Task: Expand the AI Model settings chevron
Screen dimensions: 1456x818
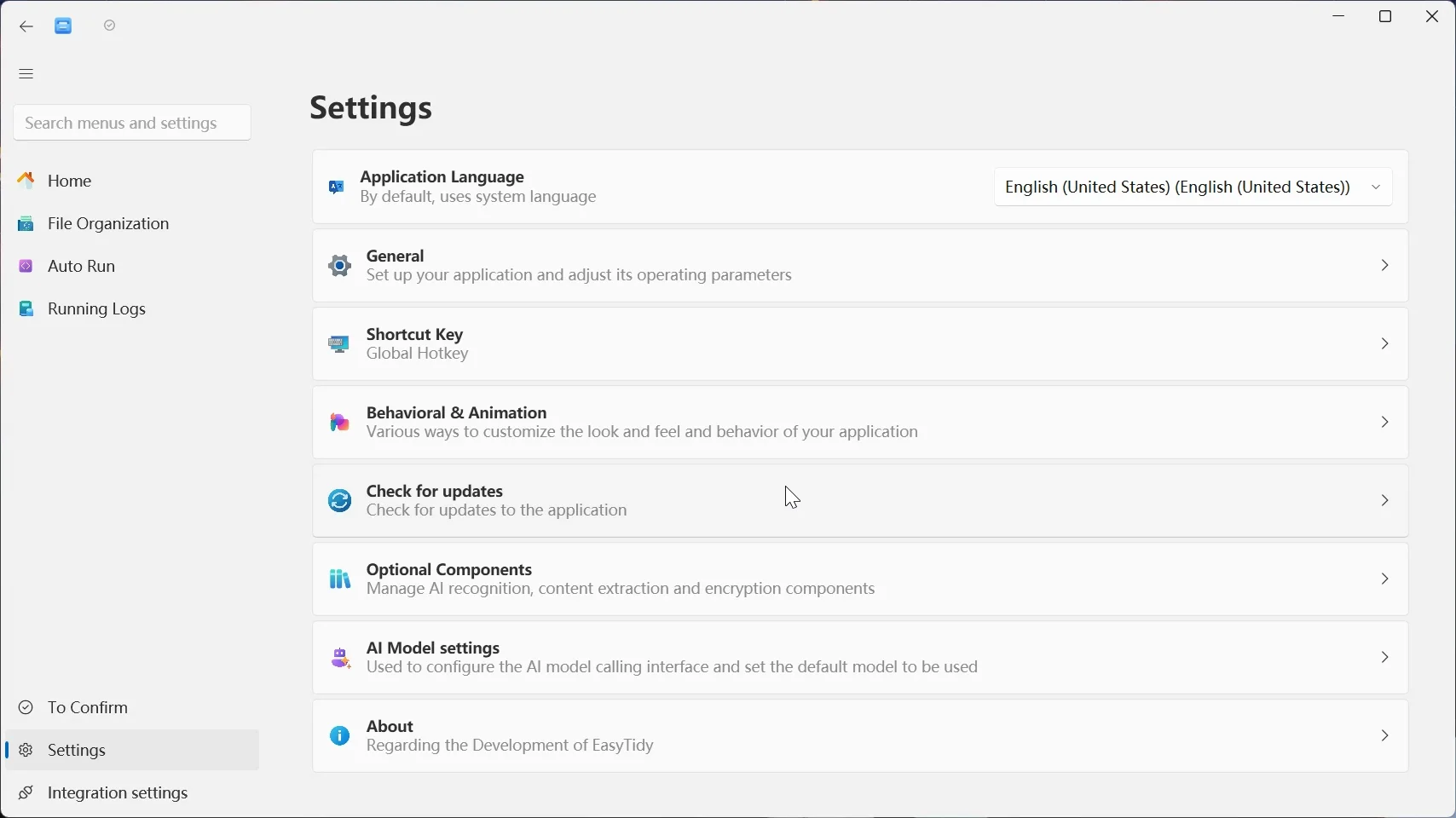Action: pos(1384,658)
